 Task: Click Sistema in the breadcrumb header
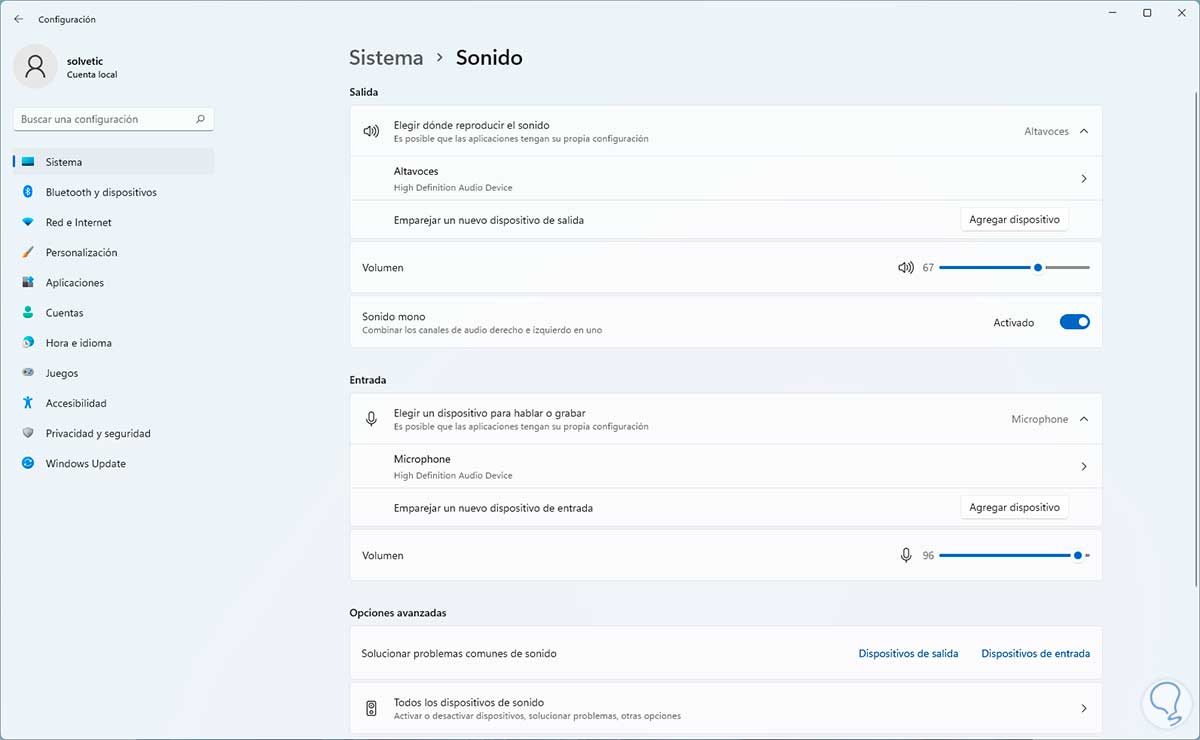pyautogui.click(x=386, y=58)
